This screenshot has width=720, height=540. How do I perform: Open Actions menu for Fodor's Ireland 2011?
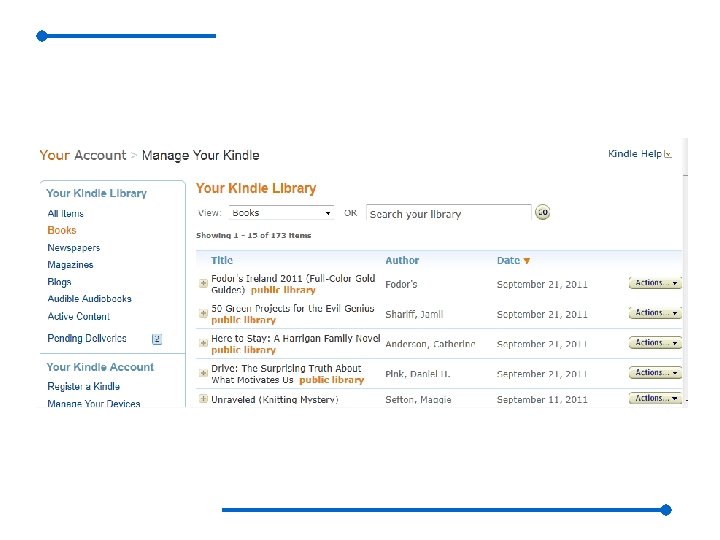tap(655, 283)
